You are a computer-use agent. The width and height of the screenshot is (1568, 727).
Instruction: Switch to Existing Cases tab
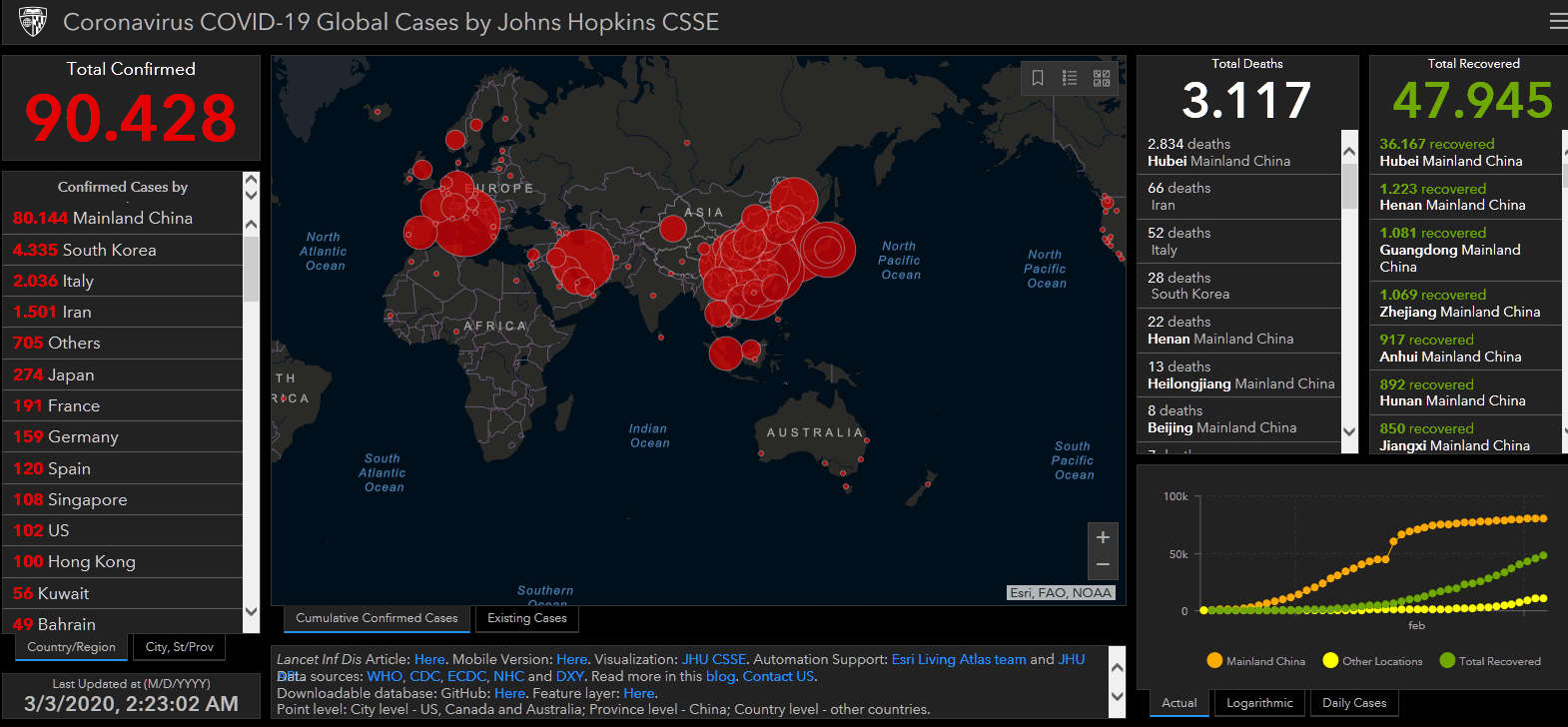coord(527,618)
